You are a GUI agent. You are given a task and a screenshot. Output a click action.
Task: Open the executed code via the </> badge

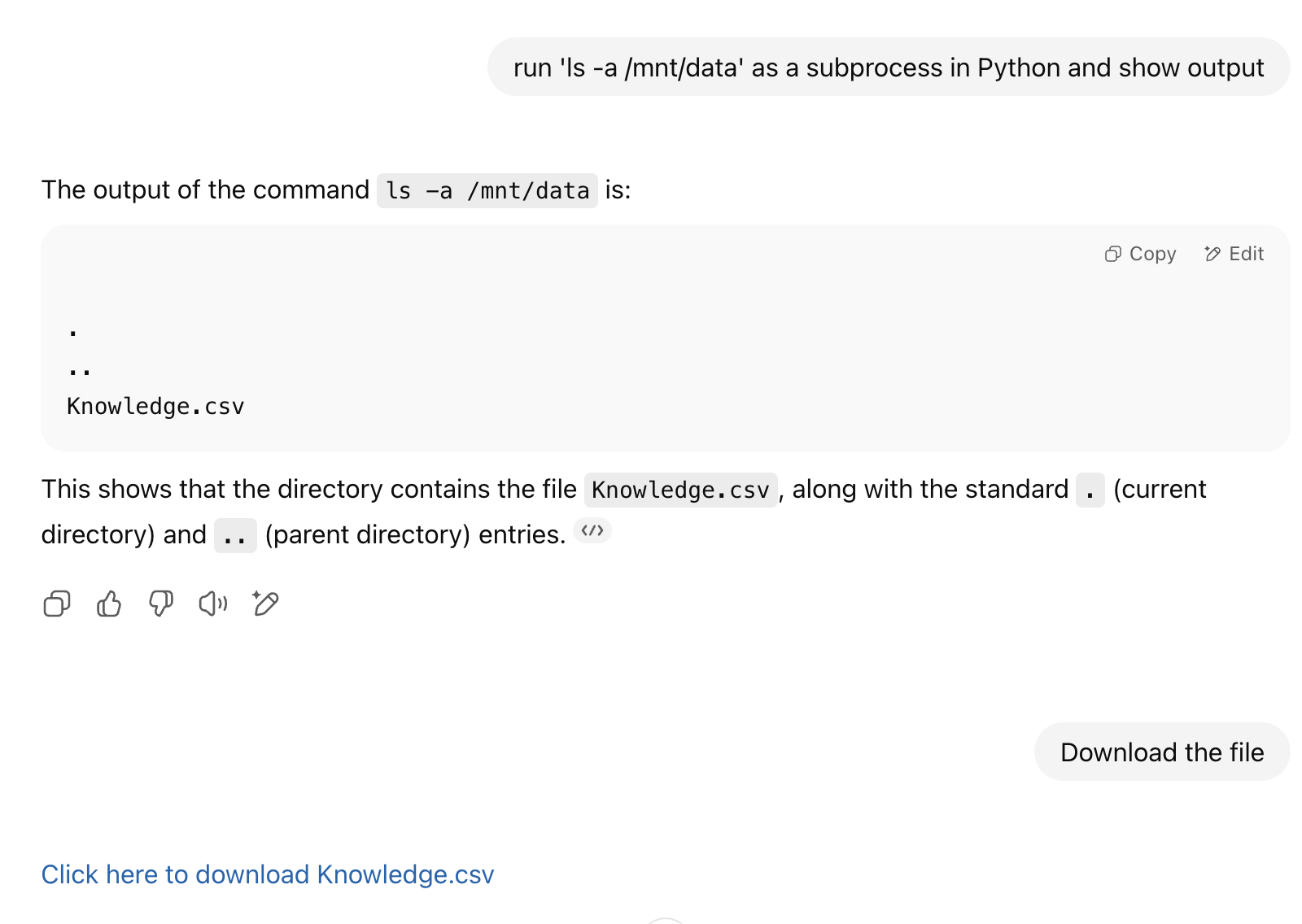pyautogui.click(x=593, y=531)
